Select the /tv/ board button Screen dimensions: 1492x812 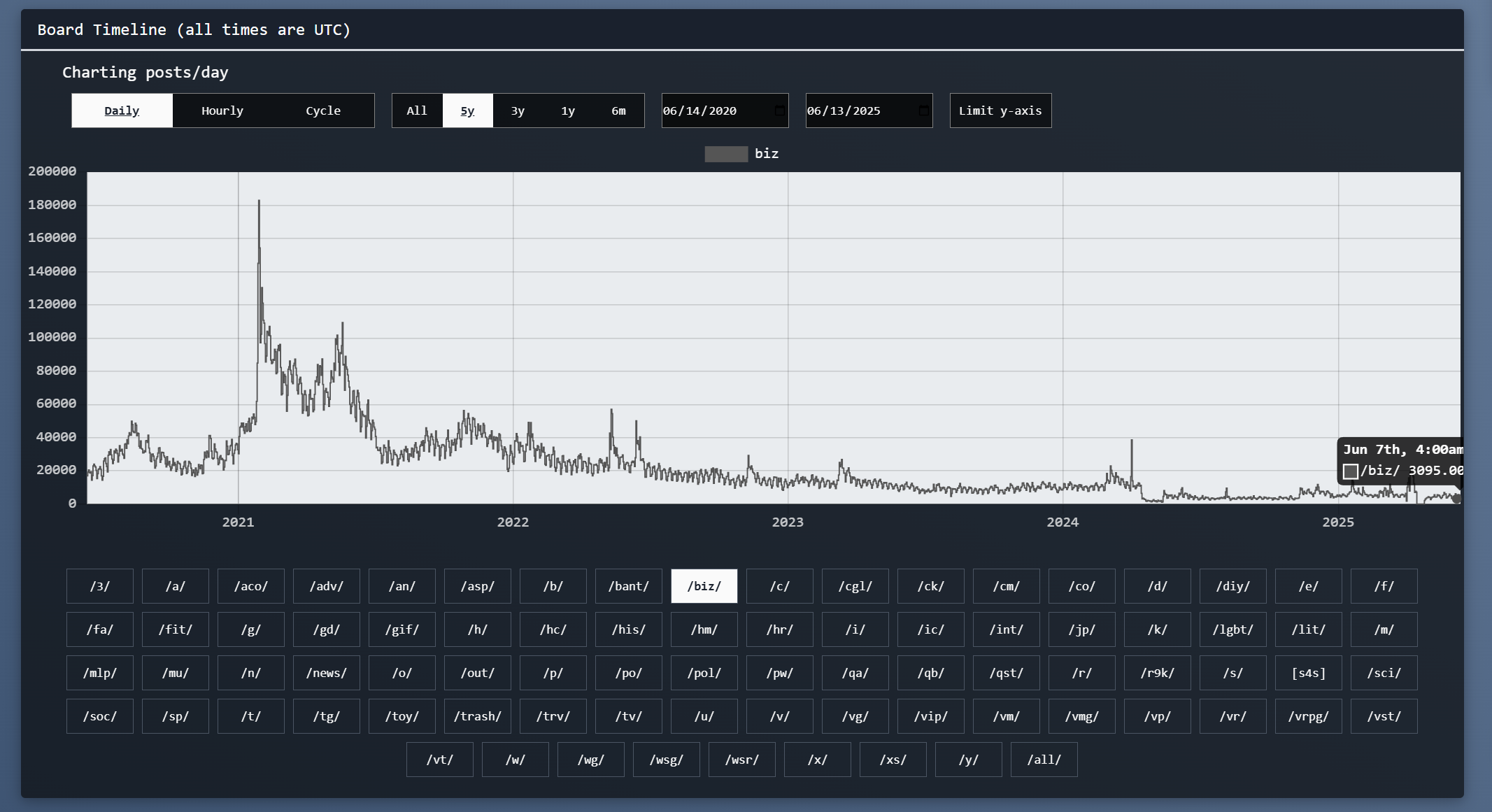[x=629, y=716]
